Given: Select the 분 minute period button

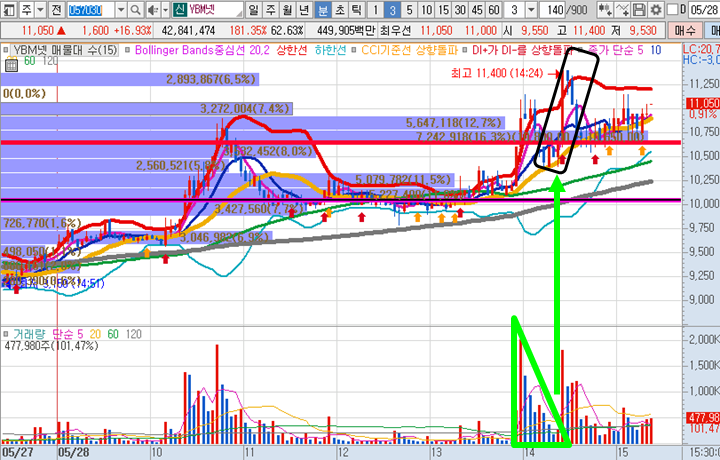Looking at the screenshot, I should click(x=323, y=10).
